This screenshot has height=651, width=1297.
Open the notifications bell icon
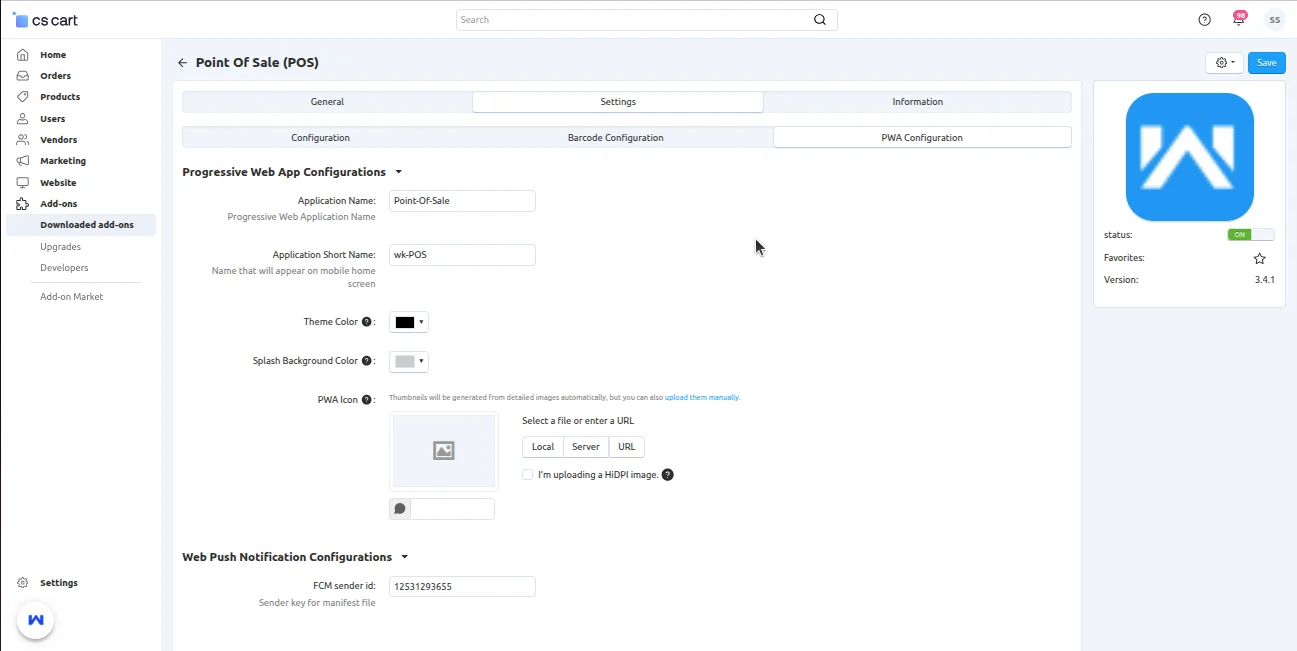[x=1238, y=20]
